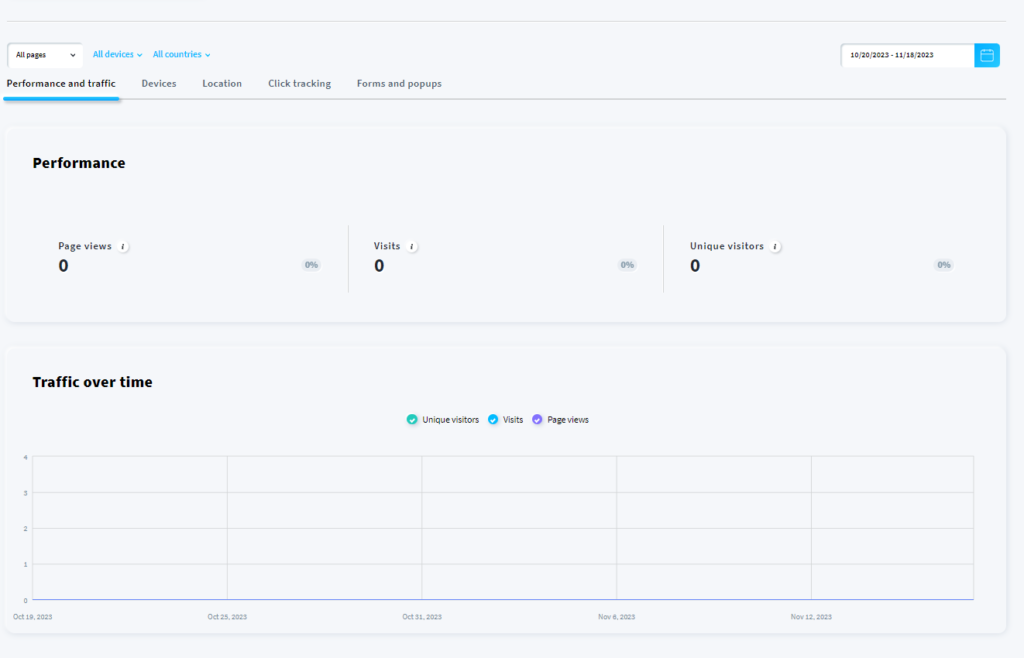Screen dimensions: 1024x658
Task: Click the Page views 0% change badge
Action: pyautogui.click(x=312, y=265)
